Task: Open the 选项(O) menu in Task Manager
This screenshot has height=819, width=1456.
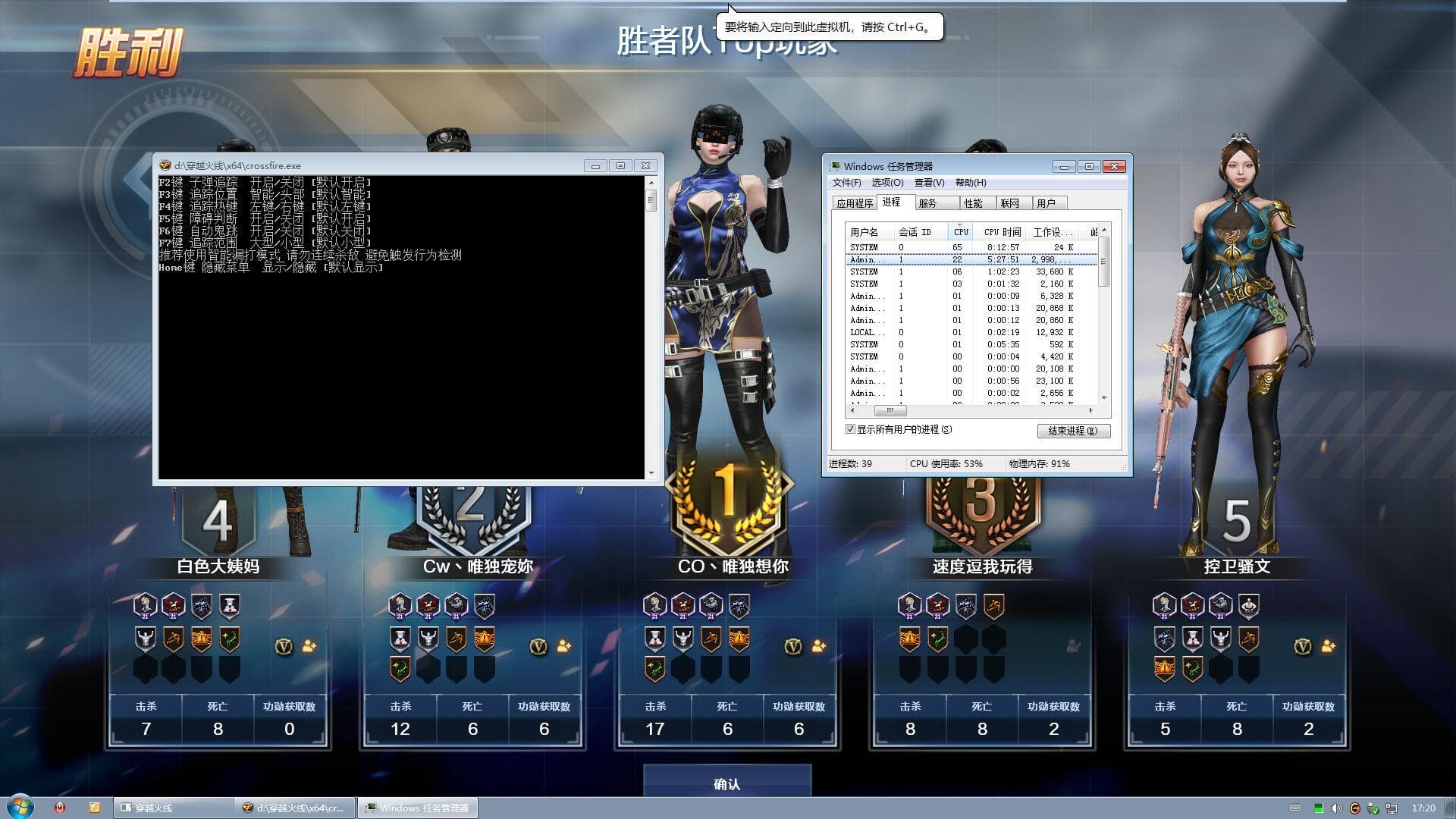Action: click(x=887, y=183)
